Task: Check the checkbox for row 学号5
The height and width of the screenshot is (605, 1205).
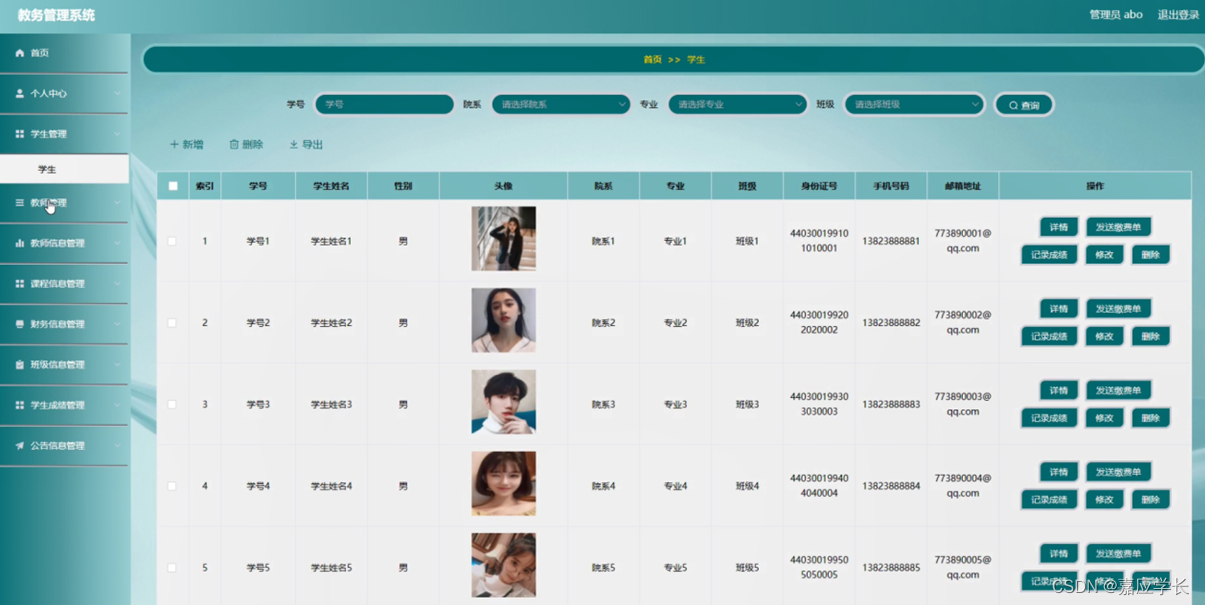Action: click(x=172, y=567)
